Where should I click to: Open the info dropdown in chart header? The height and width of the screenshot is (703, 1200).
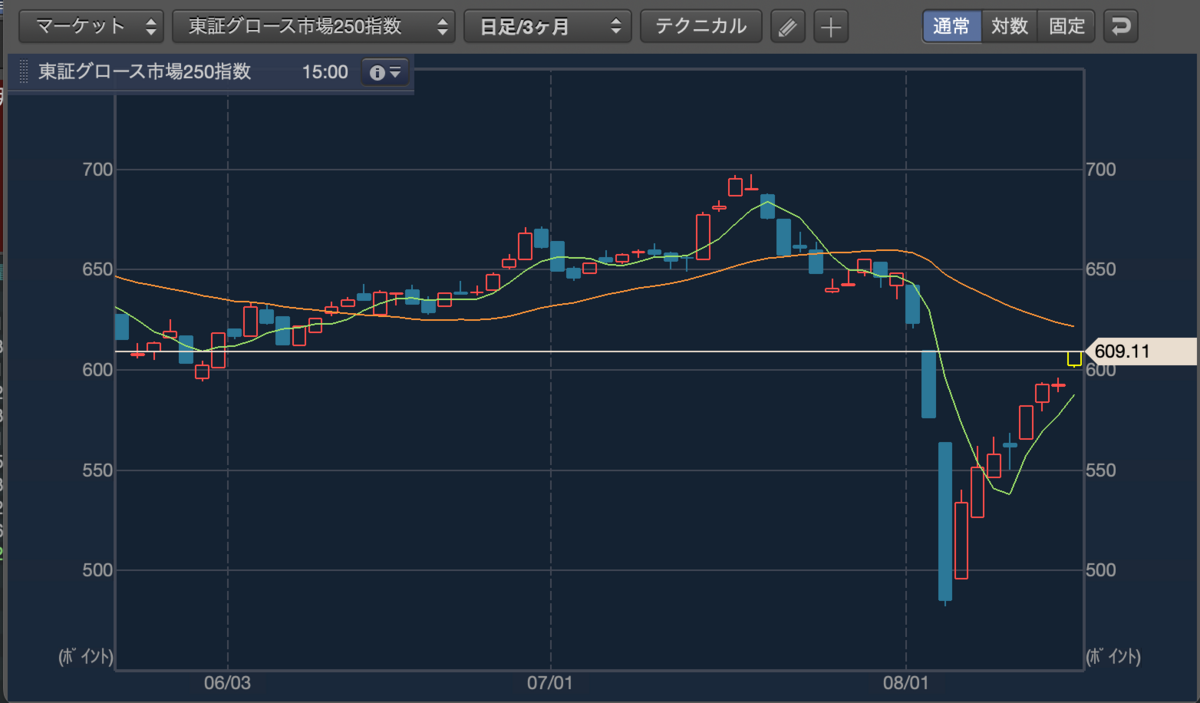coord(385,72)
